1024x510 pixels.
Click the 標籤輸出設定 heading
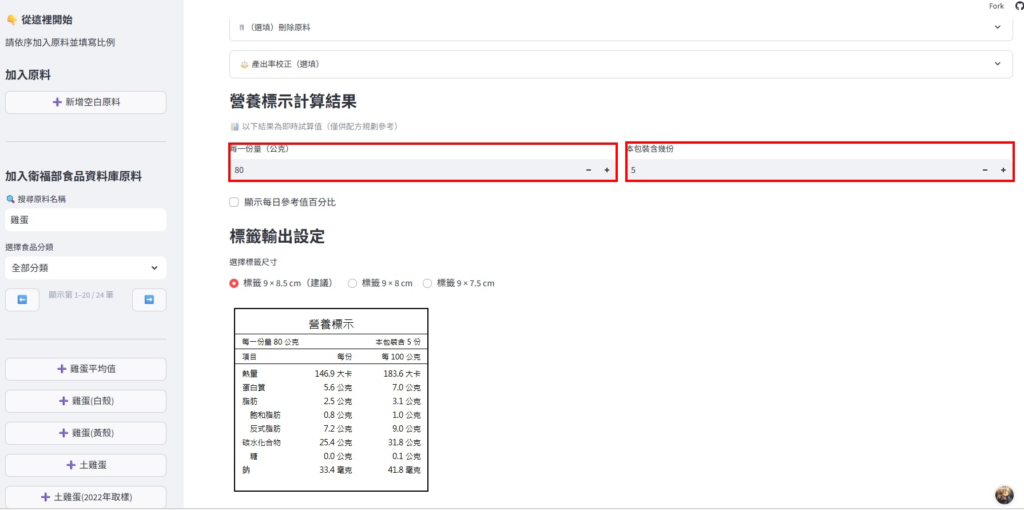pyautogui.click(x=278, y=236)
